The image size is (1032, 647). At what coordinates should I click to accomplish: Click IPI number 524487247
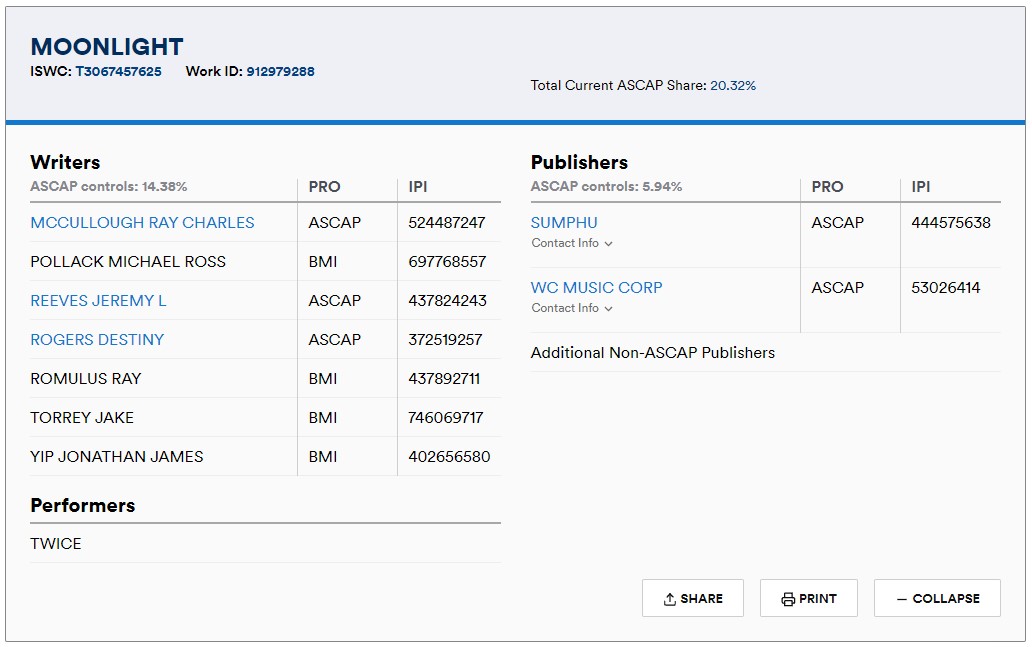tap(447, 222)
